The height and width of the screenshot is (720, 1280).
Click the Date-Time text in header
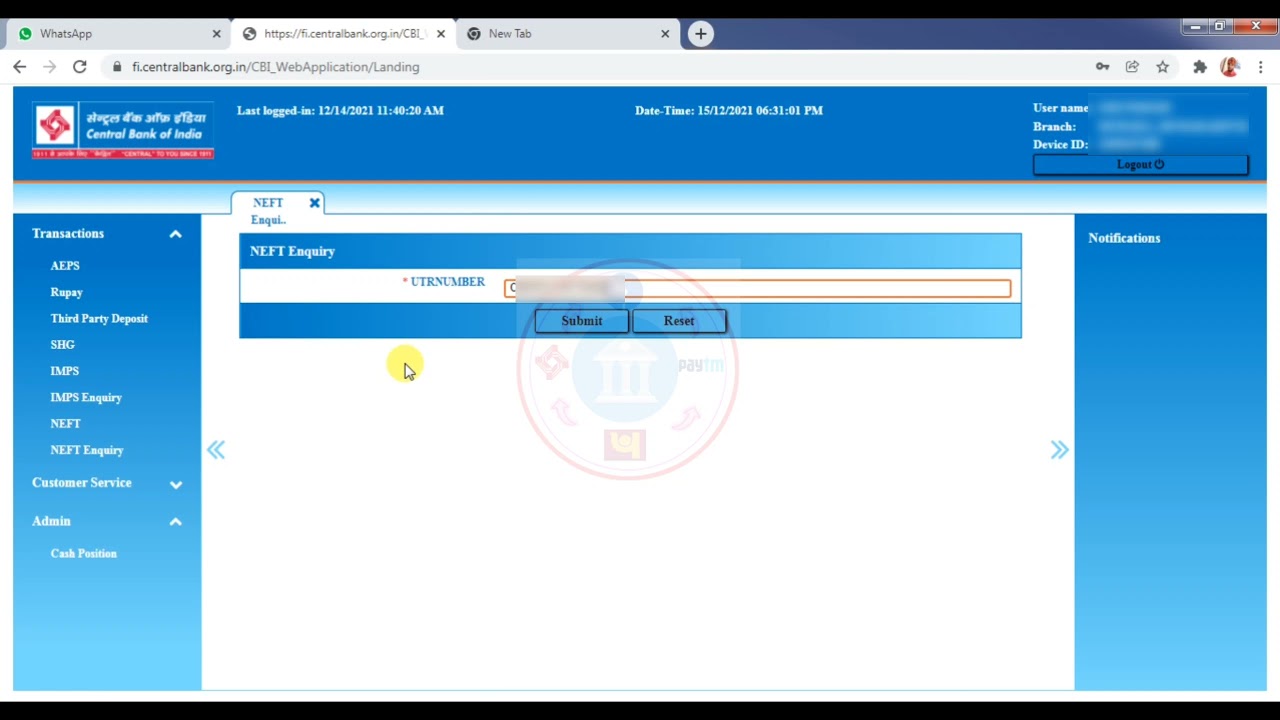click(x=729, y=111)
